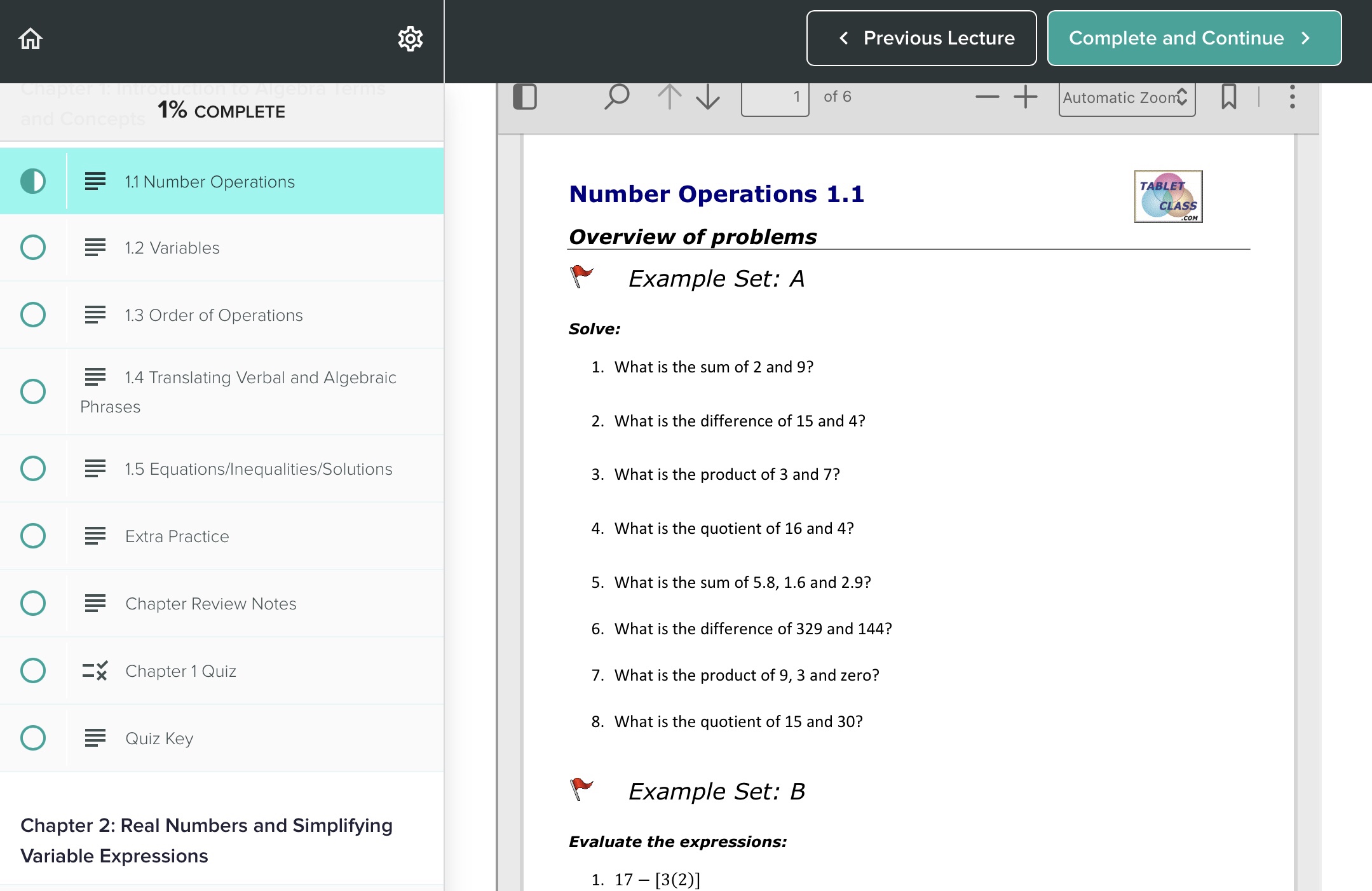1372x891 pixels.
Task: Open the Quiz Key lesson
Action: [x=158, y=738]
